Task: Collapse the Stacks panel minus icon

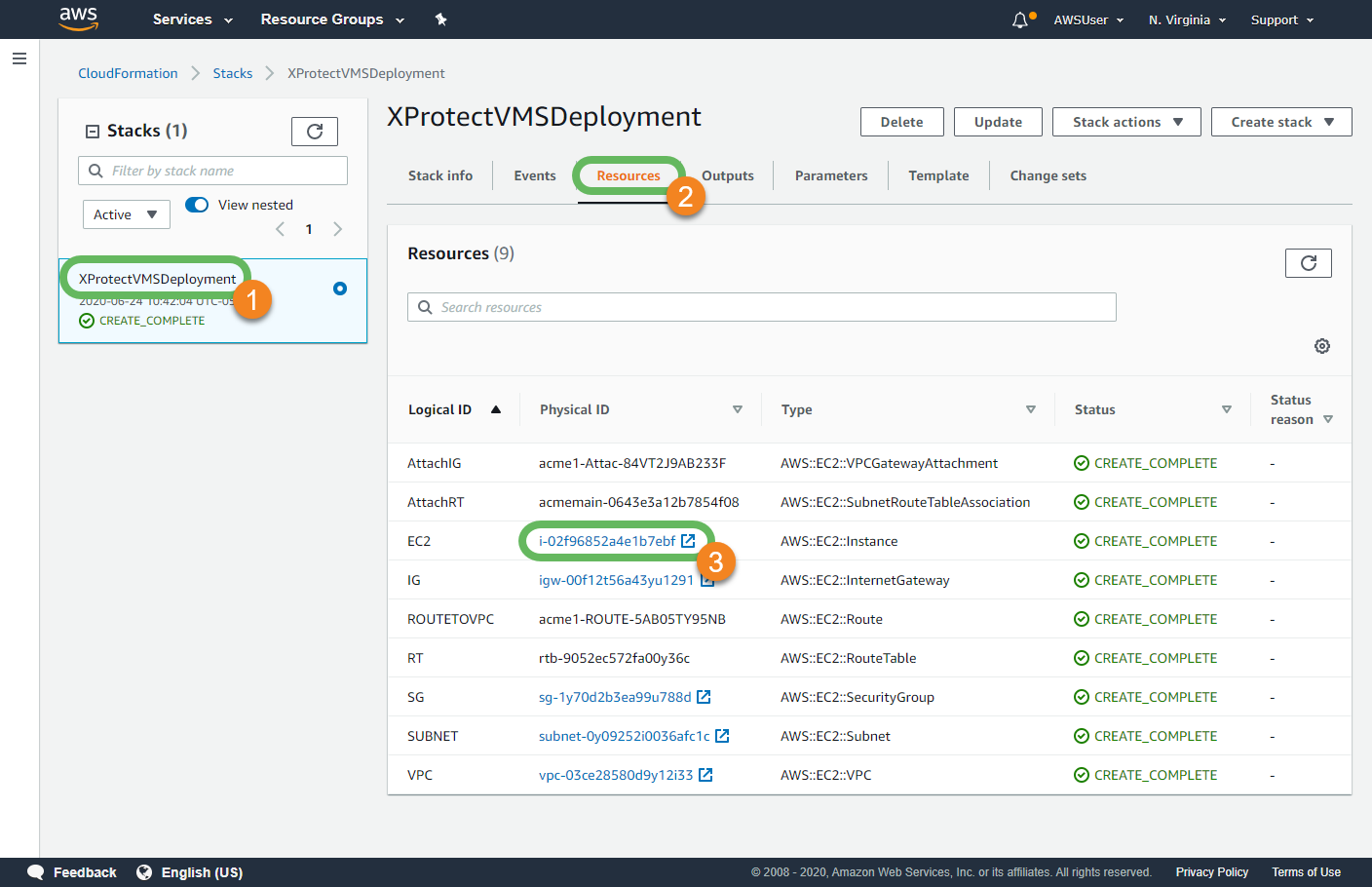Action: point(93,132)
